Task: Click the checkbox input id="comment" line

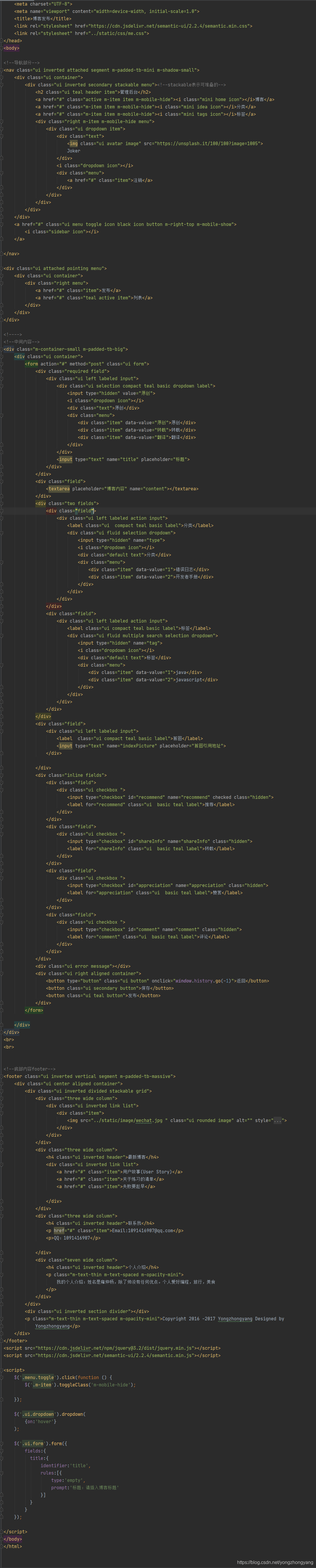Action: [154, 930]
